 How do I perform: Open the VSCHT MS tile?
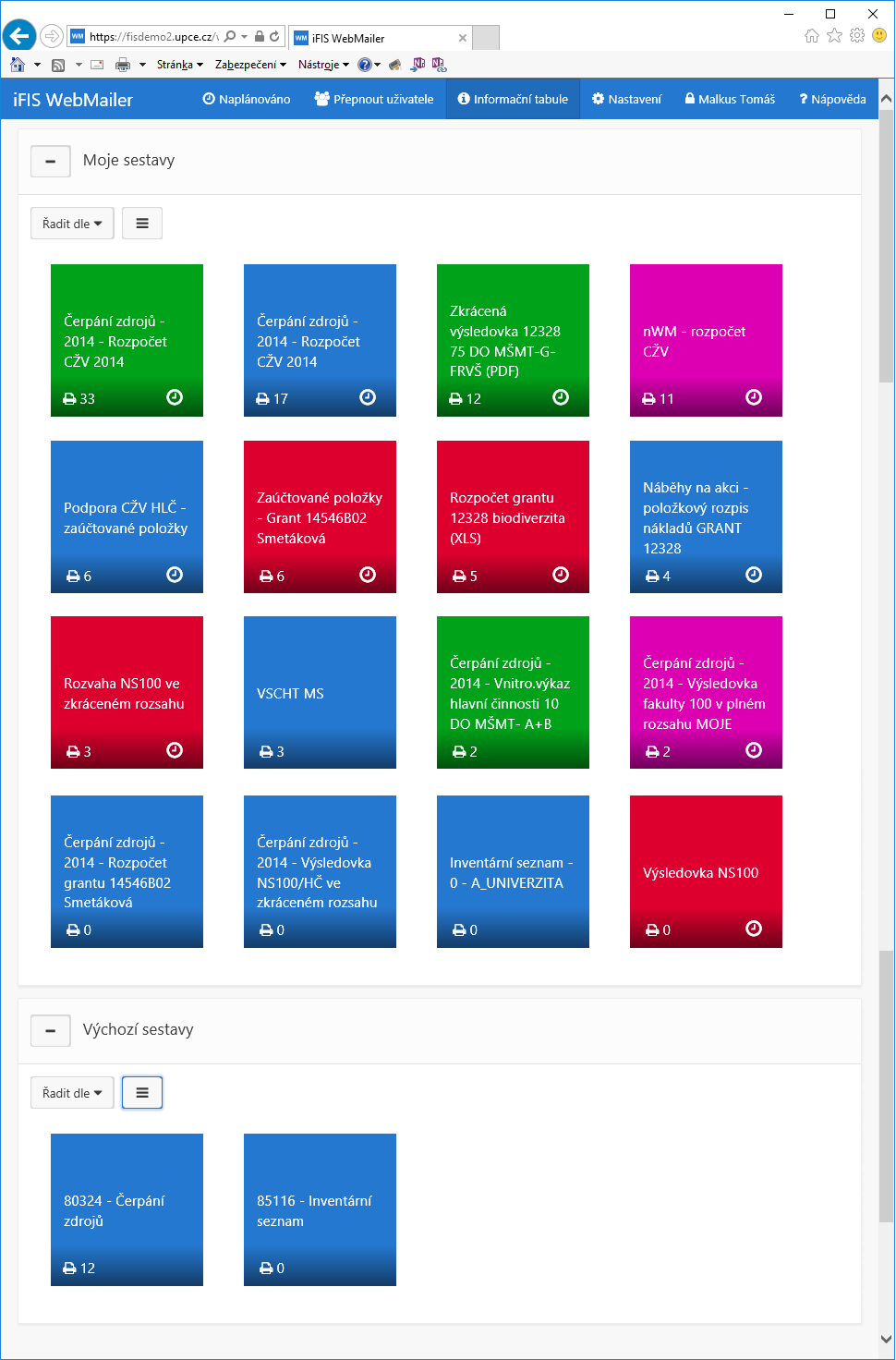[x=320, y=692]
